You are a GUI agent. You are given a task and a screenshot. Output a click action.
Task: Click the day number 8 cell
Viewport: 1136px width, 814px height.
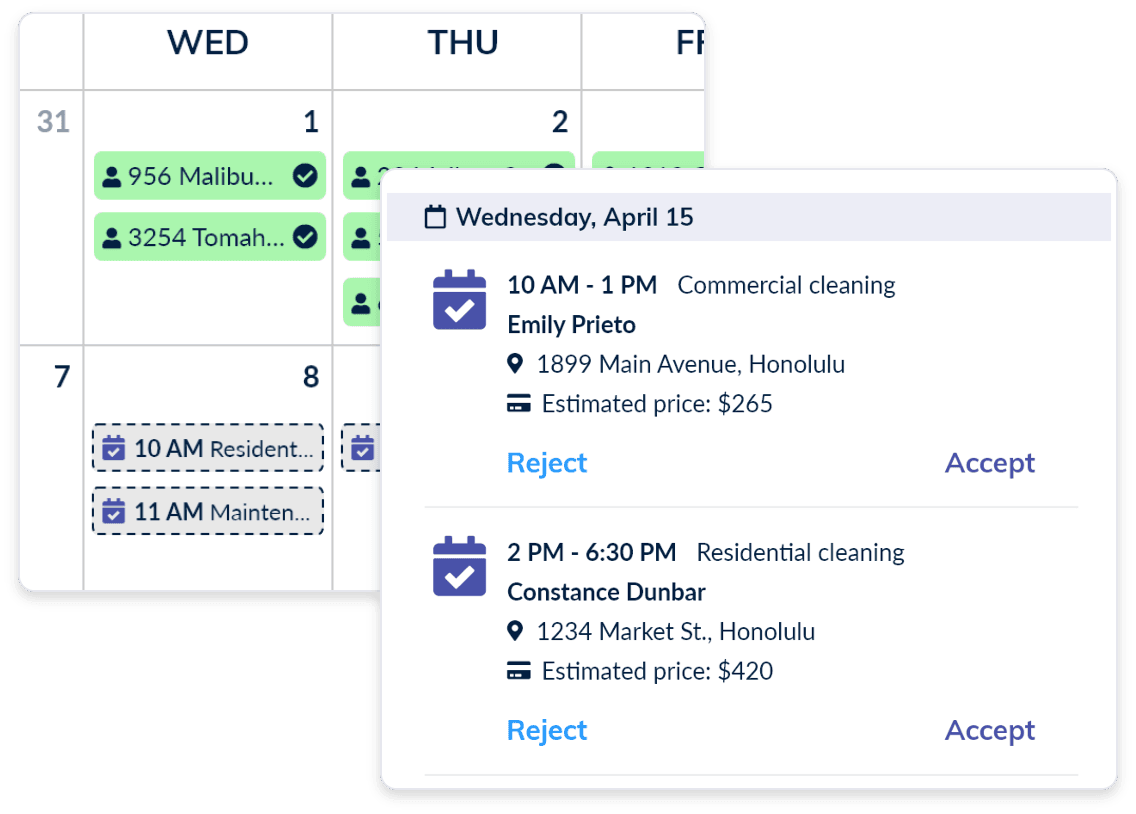311,377
